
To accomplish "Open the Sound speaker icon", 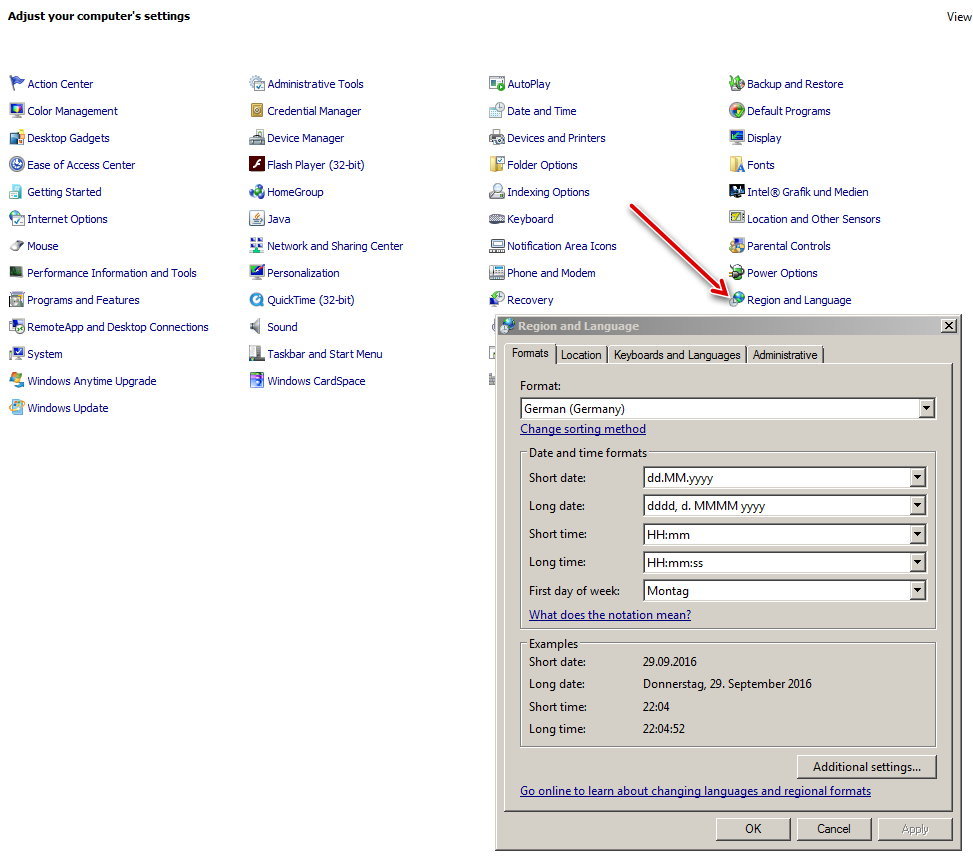I will tap(257, 327).
